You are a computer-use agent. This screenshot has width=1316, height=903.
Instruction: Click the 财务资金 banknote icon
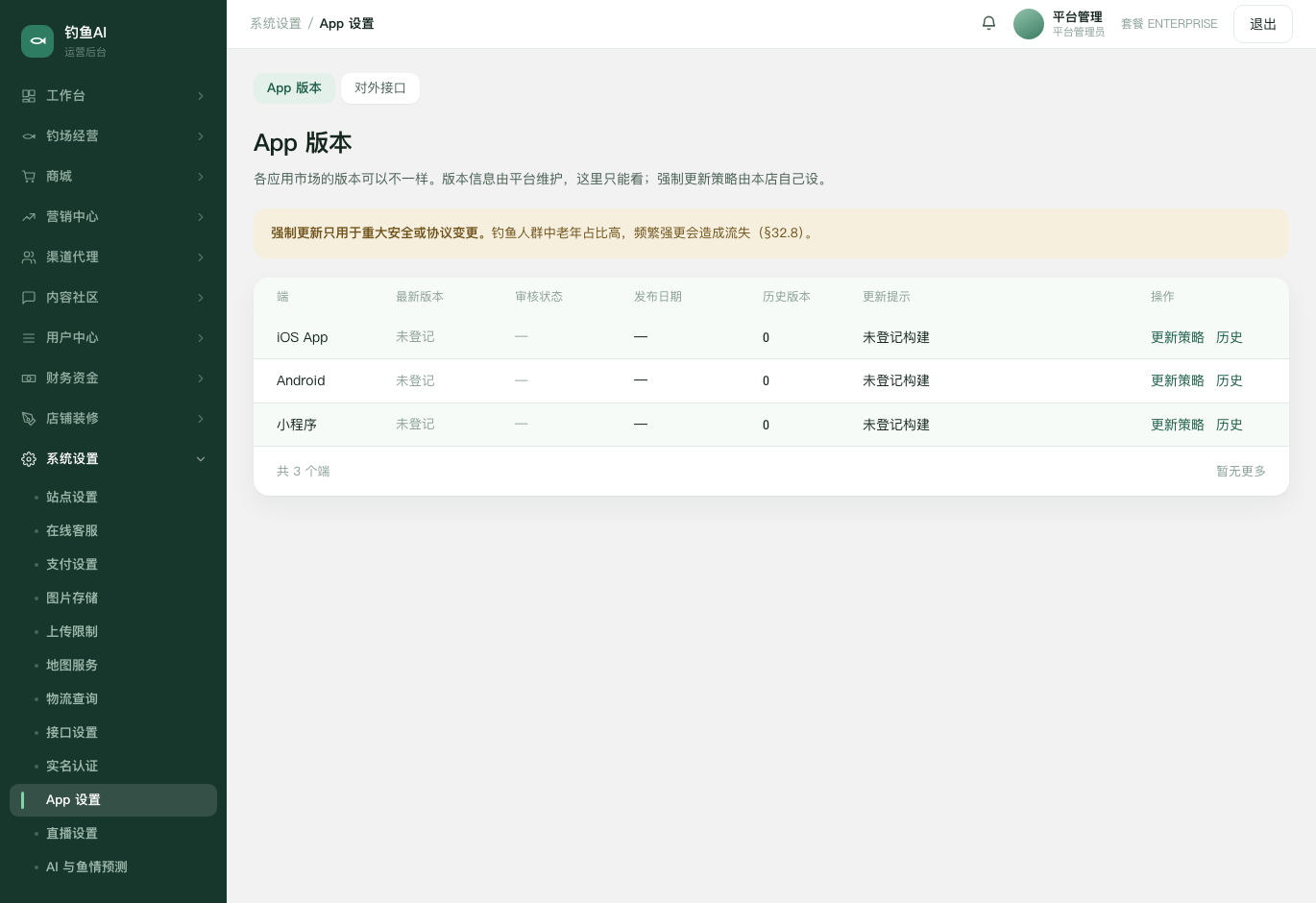coord(29,378)
